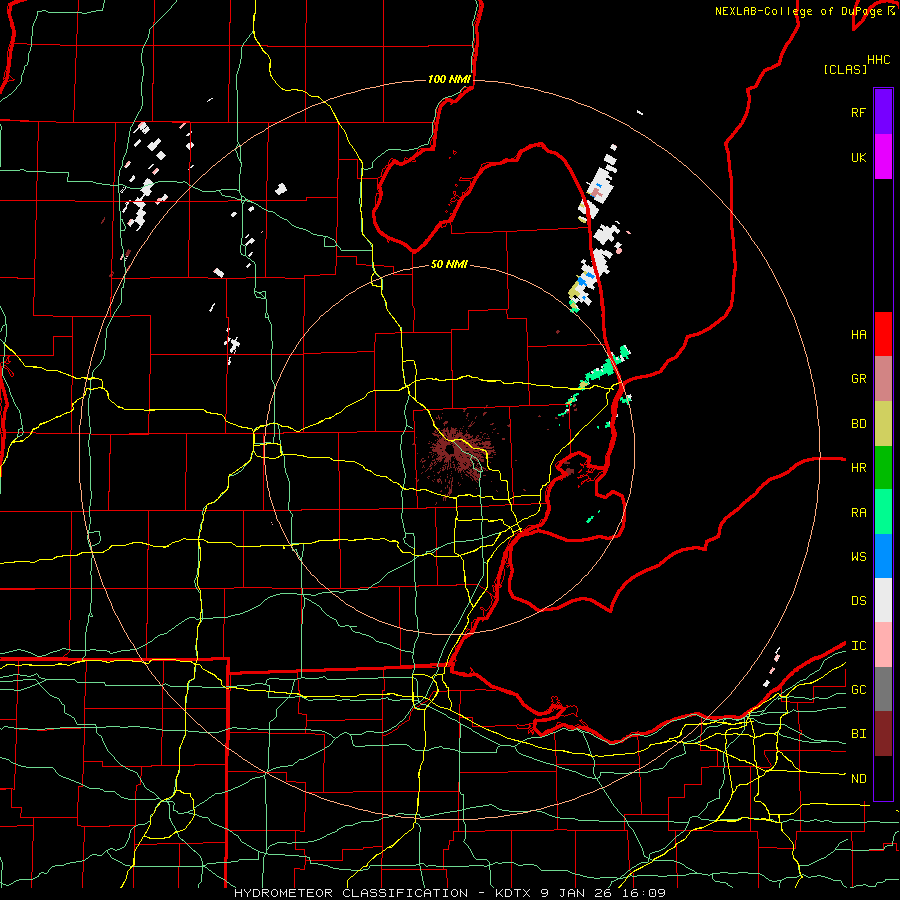900x900 pixels.
Task: Click the "GR" legend label
Action: (x=858, y=379)
